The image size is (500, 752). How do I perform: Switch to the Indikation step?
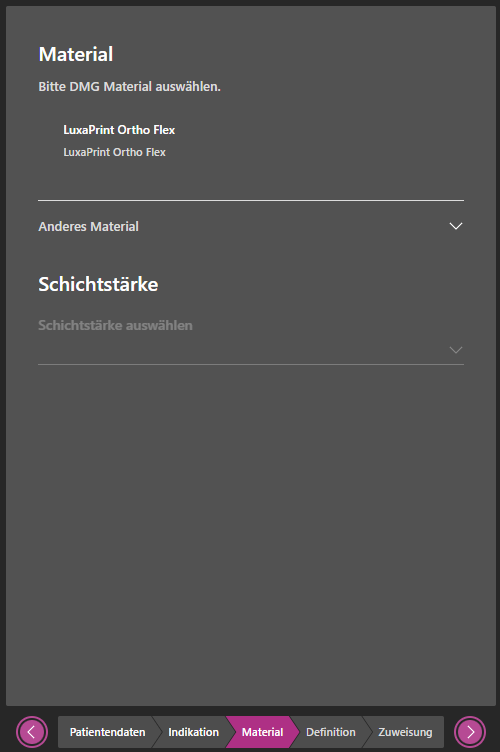pyautogui.click(x=193, y=732)
